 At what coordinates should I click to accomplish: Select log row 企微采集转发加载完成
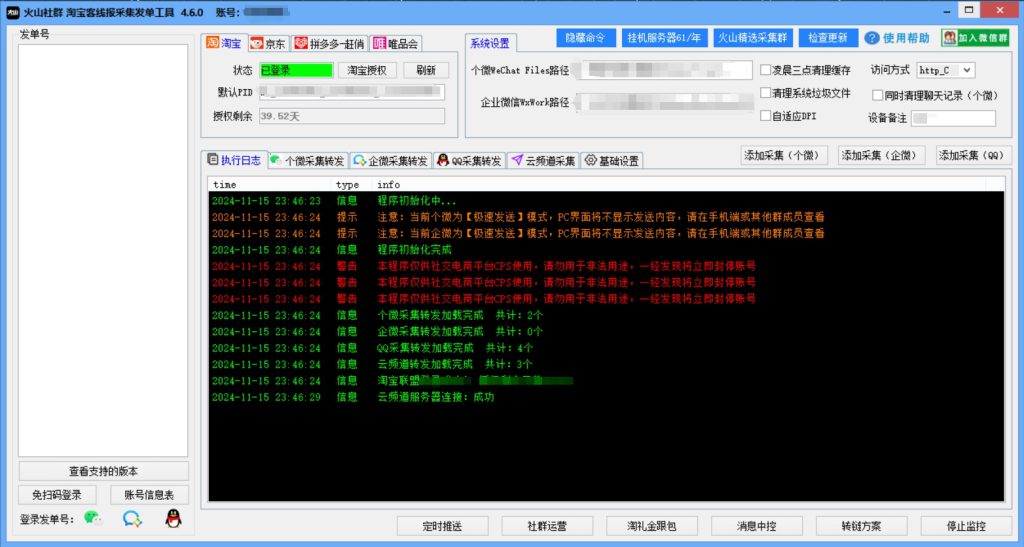606,331
